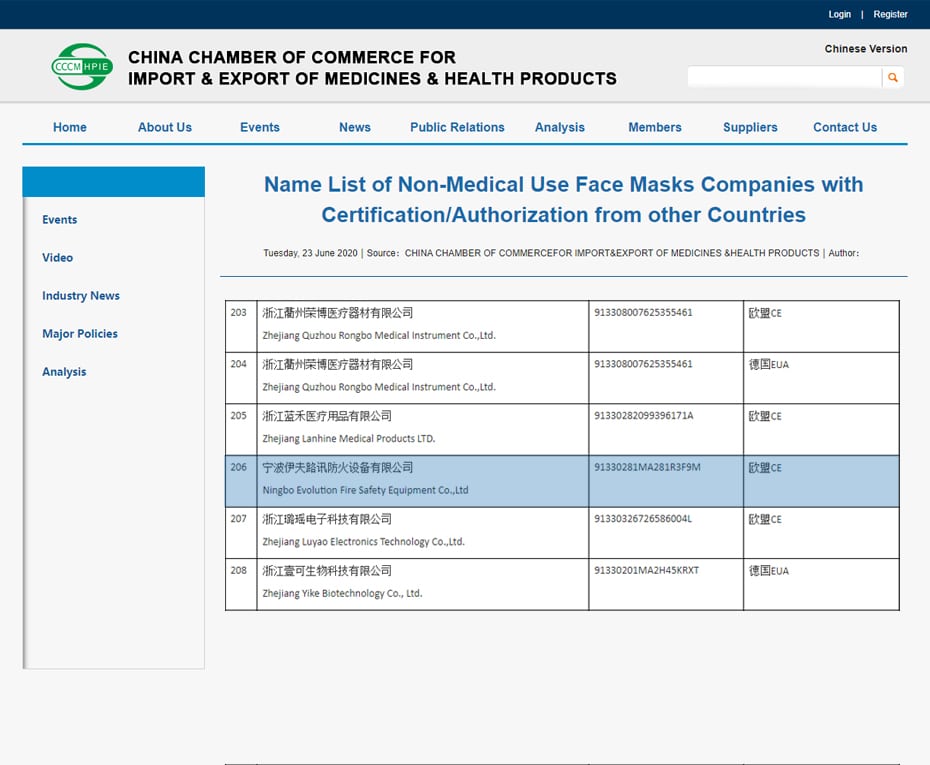Open the Login link
Viewport: 930px width, 765px height.
[x=839, y=14]
